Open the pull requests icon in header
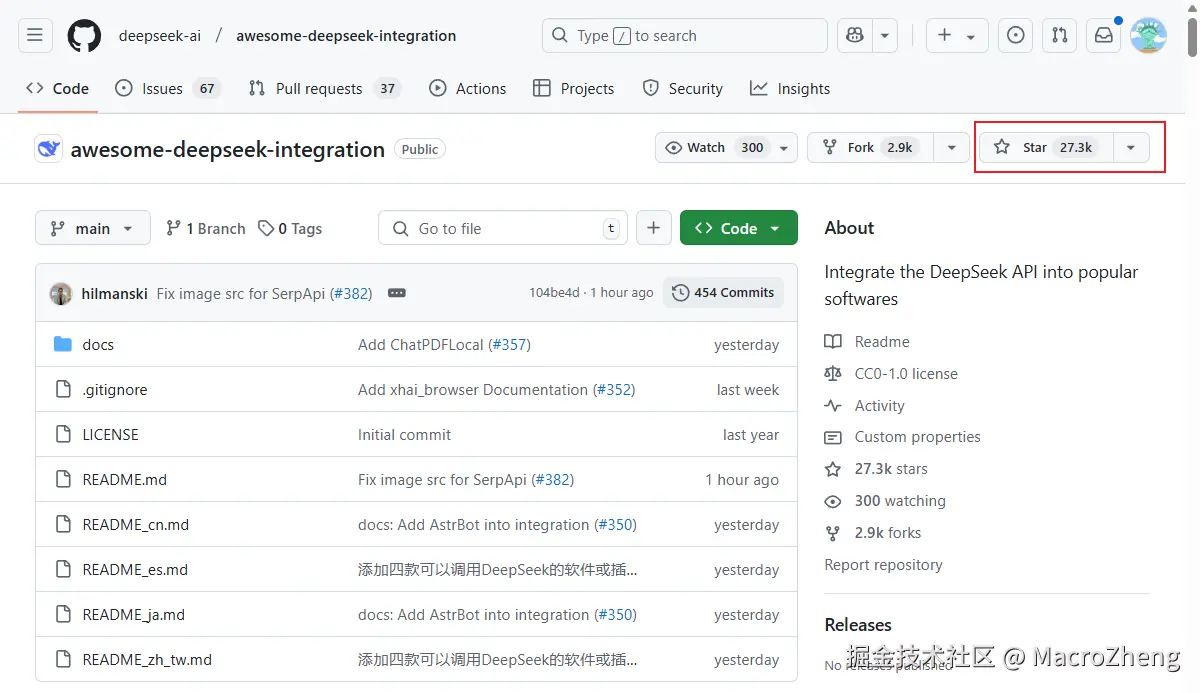The image size is (1200, 693). click(1060, 36)
